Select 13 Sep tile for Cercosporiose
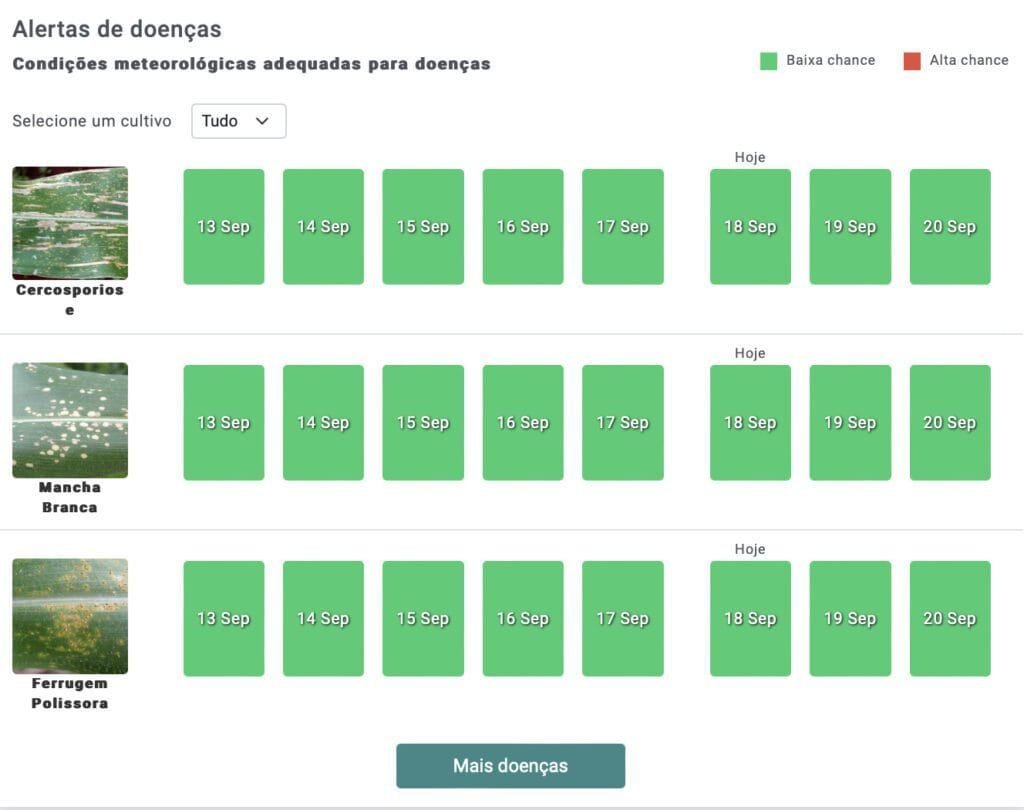This screenshot has width=1024, height=810. [223, 227]
